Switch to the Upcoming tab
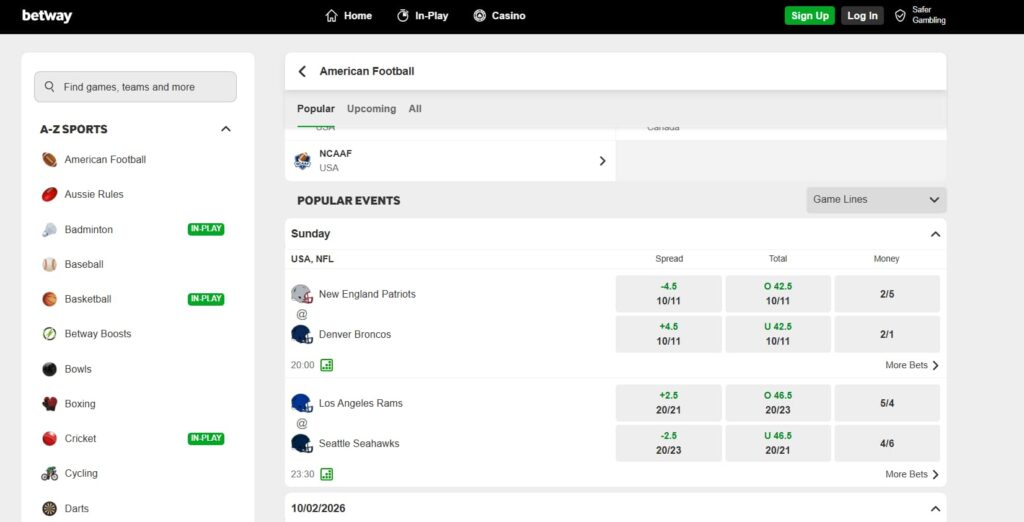The image size is (1024, 522). pos(372,109)
